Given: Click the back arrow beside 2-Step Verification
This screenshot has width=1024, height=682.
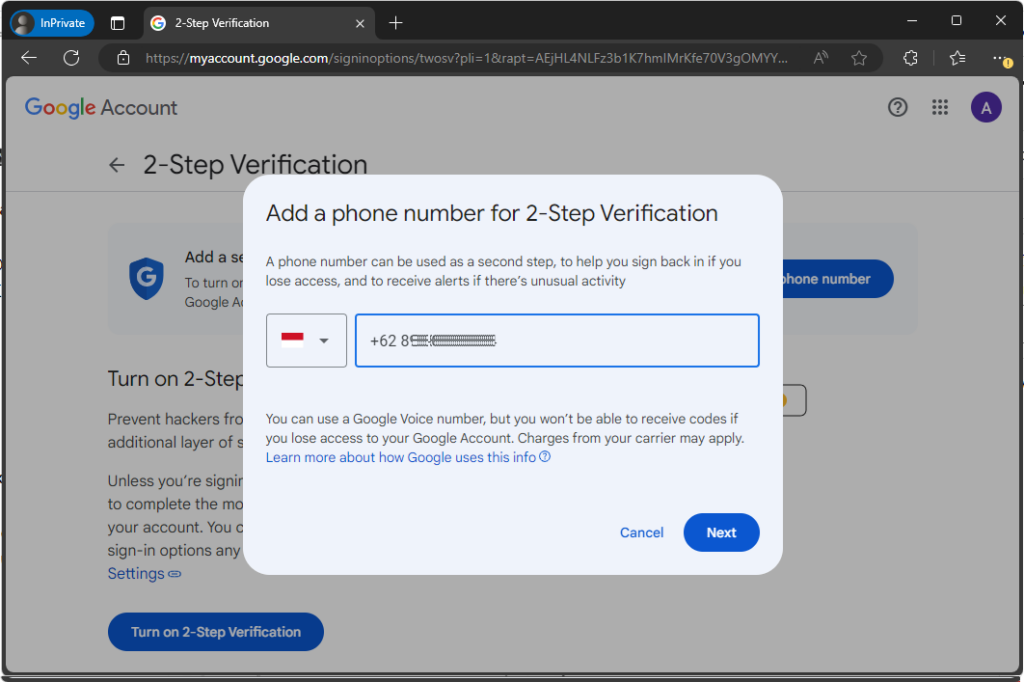Looking at the screenshot, I should (x=117, y=165).
